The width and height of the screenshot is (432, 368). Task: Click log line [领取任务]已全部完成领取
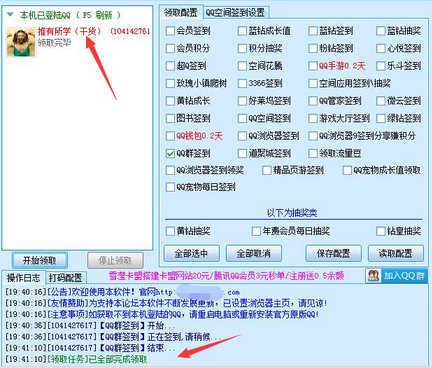coord(76,359)
